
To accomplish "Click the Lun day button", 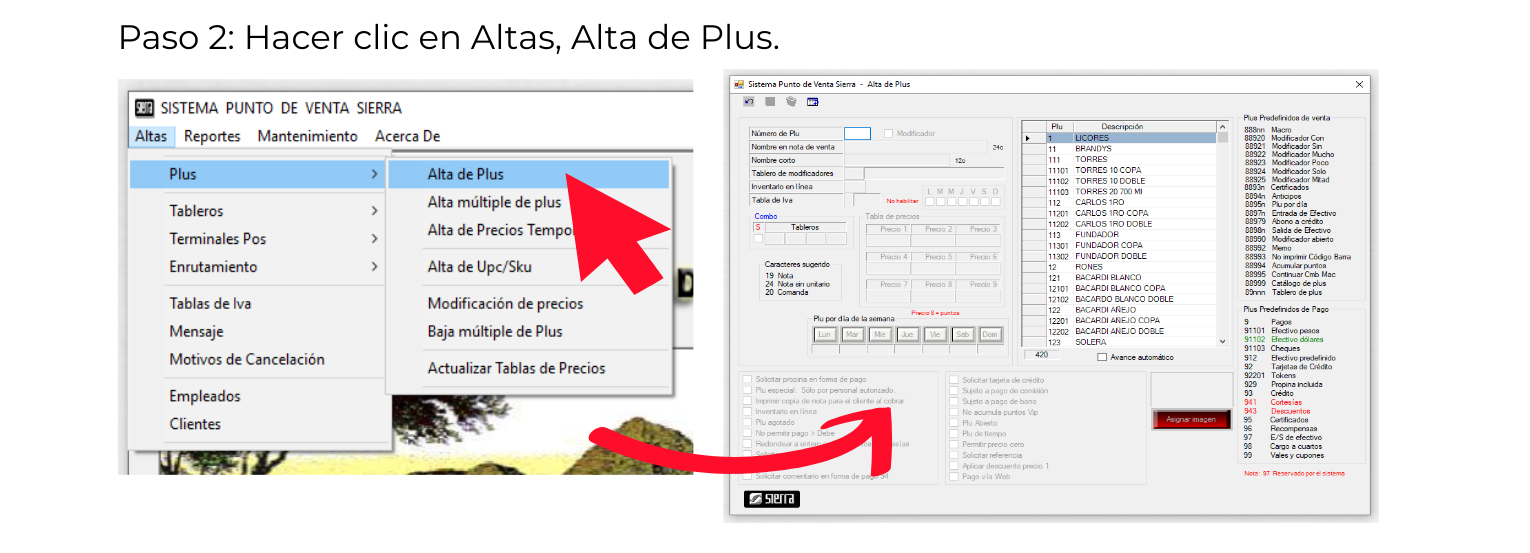I will [825, 334].
